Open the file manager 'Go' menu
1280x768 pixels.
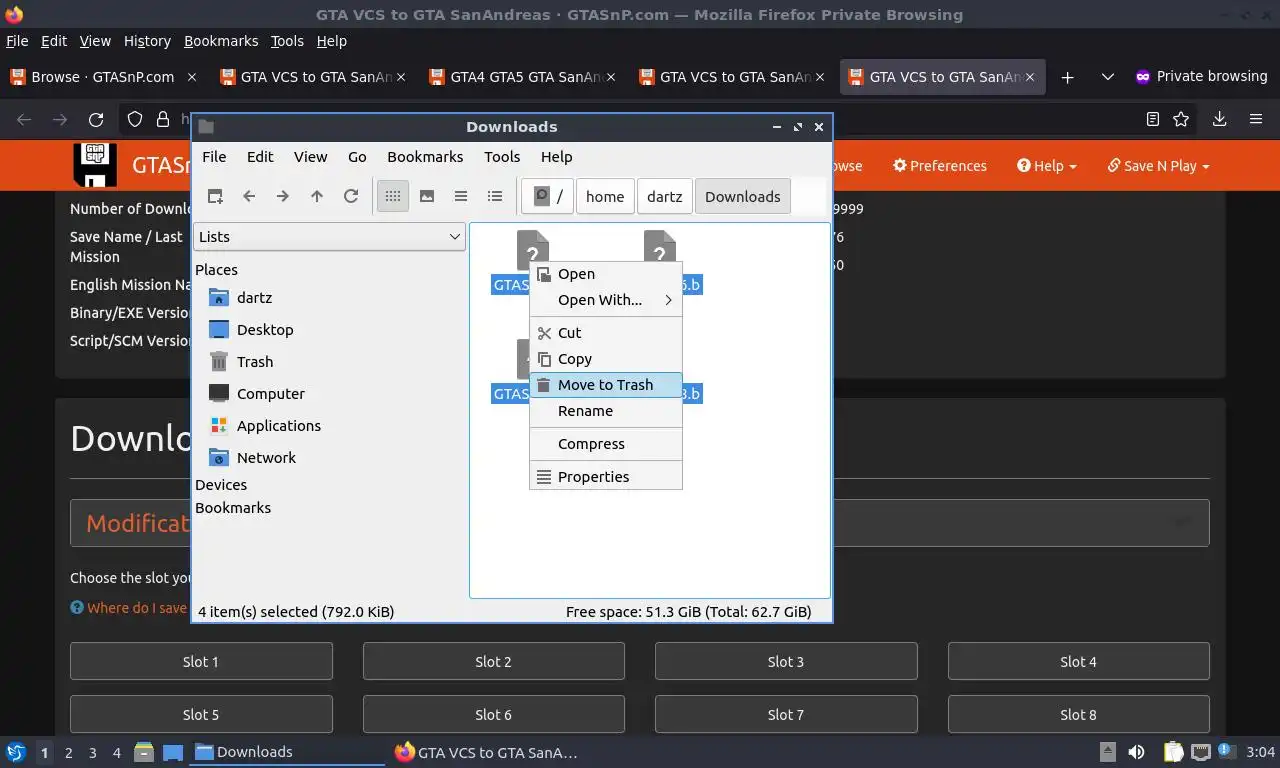(357, 157)
